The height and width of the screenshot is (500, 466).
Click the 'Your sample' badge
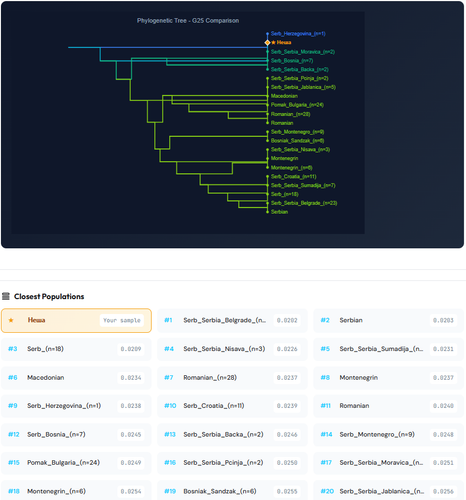click(122, 320)
